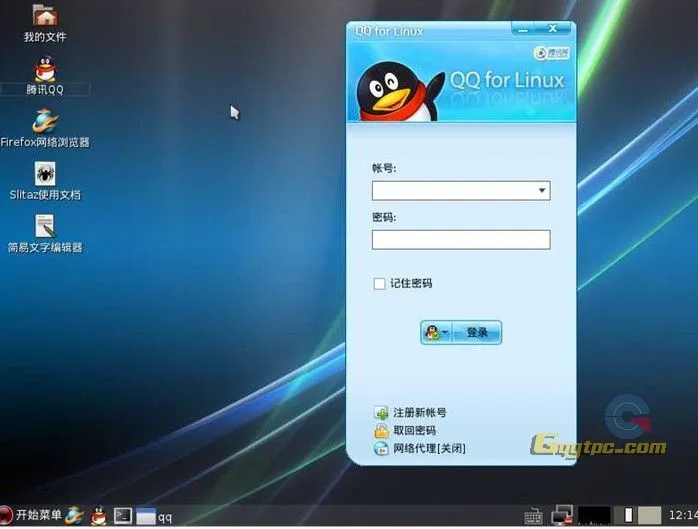Click the lock icon beside 取回密码
The image size is (698, 529).
coord(381,431)
